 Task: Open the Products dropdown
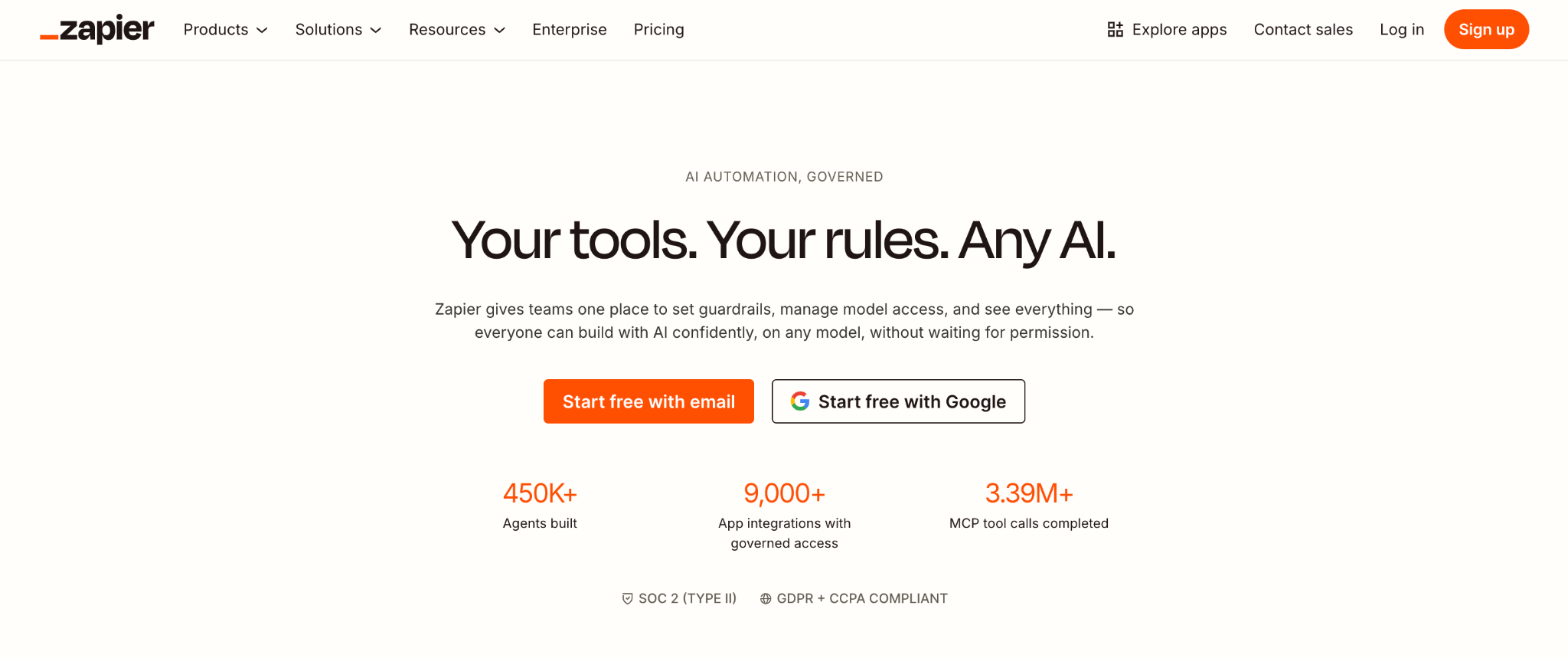coord(225,29)
